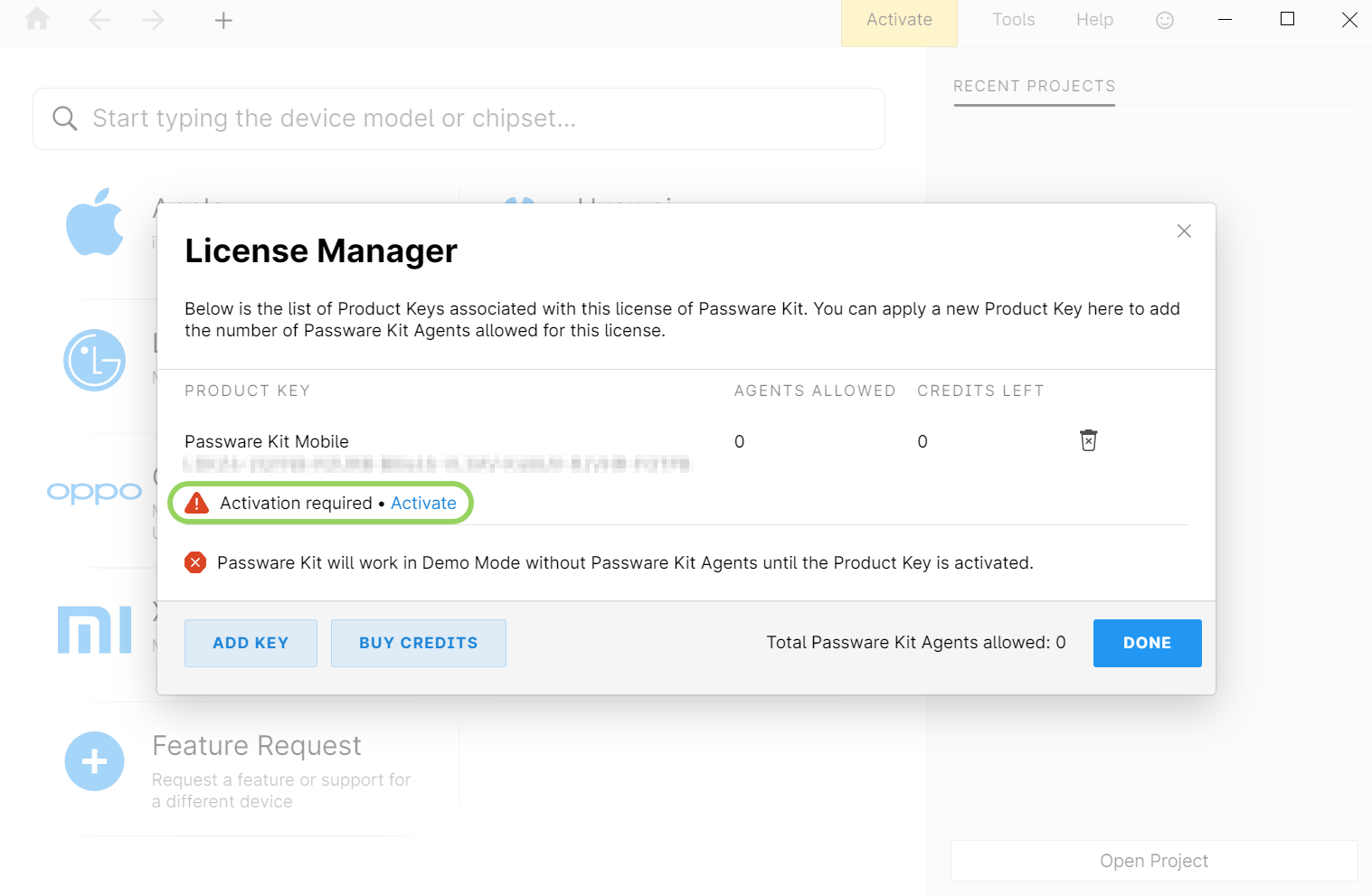
Task: Select the Oppo brand logo
Action: [94, 491]
